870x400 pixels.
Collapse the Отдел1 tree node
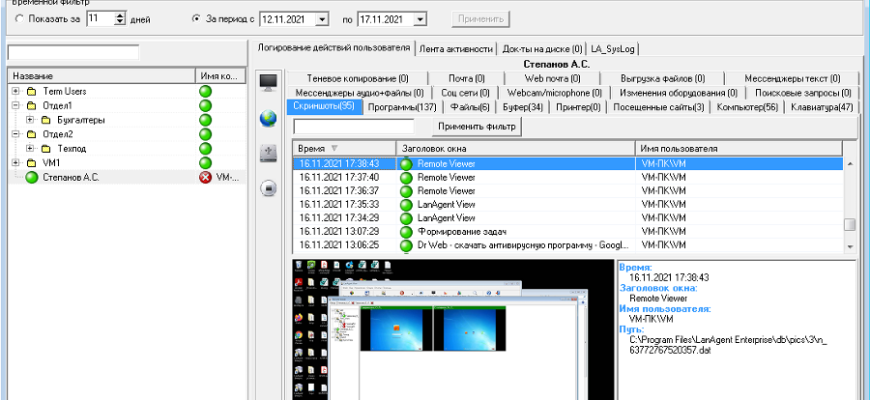[x=16, y=106]
